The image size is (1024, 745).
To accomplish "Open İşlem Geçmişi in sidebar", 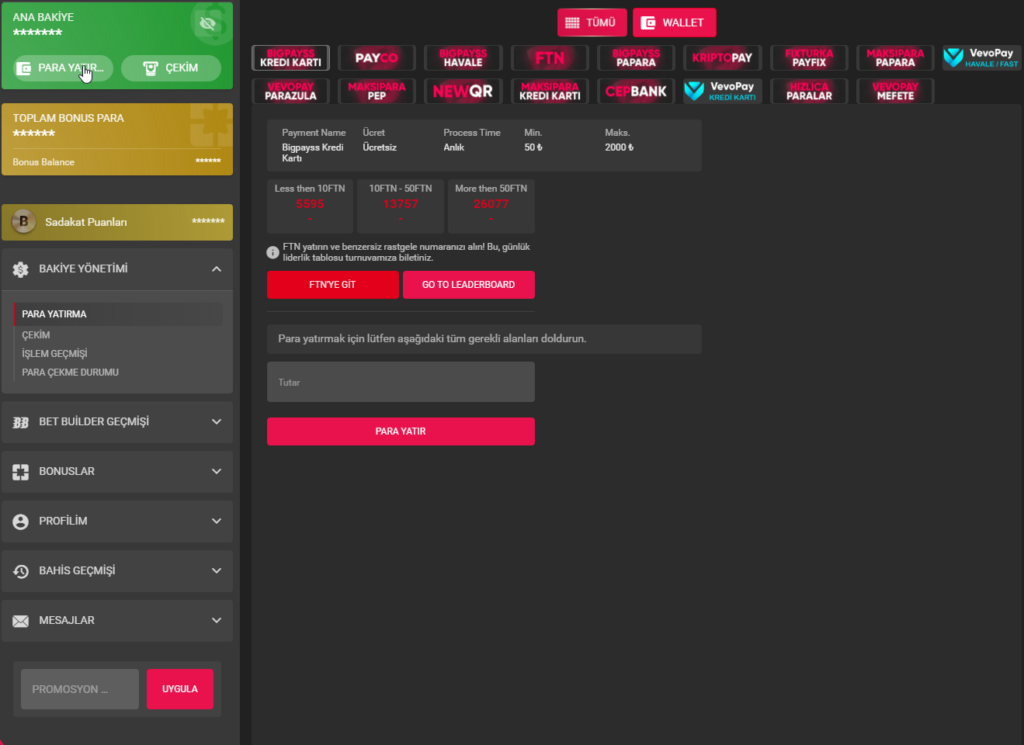I will point(55,354).
